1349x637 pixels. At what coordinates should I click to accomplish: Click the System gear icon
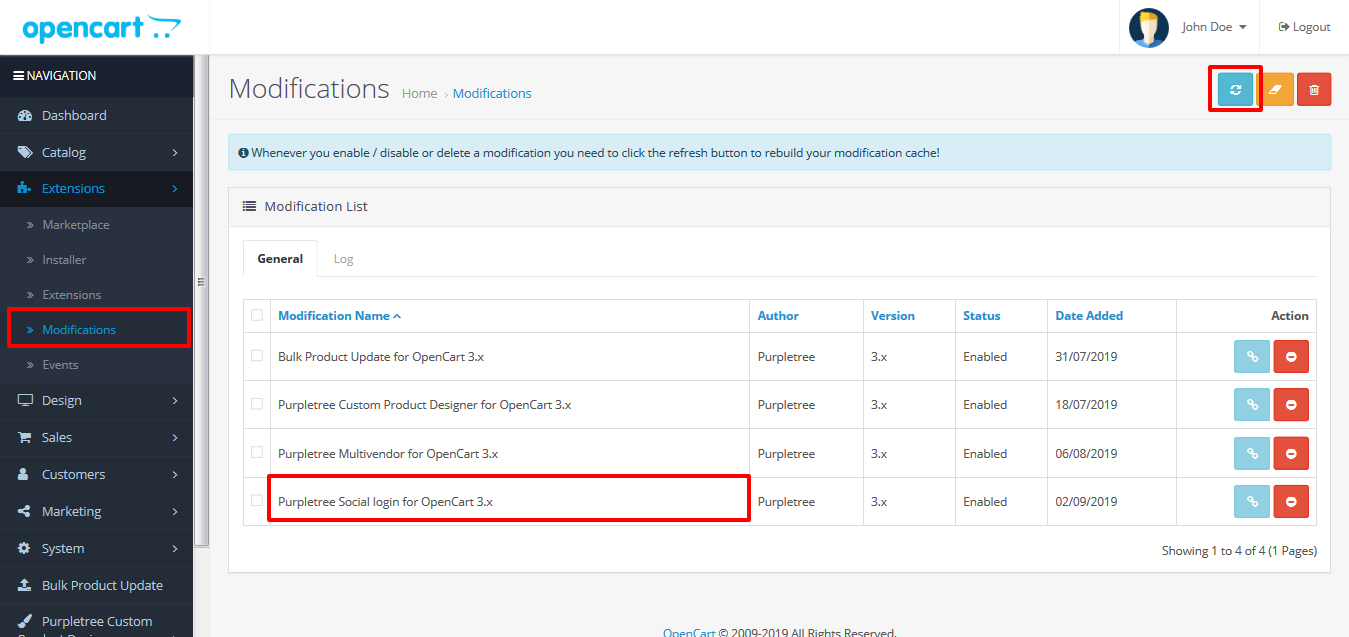click(x=25, y=548)
